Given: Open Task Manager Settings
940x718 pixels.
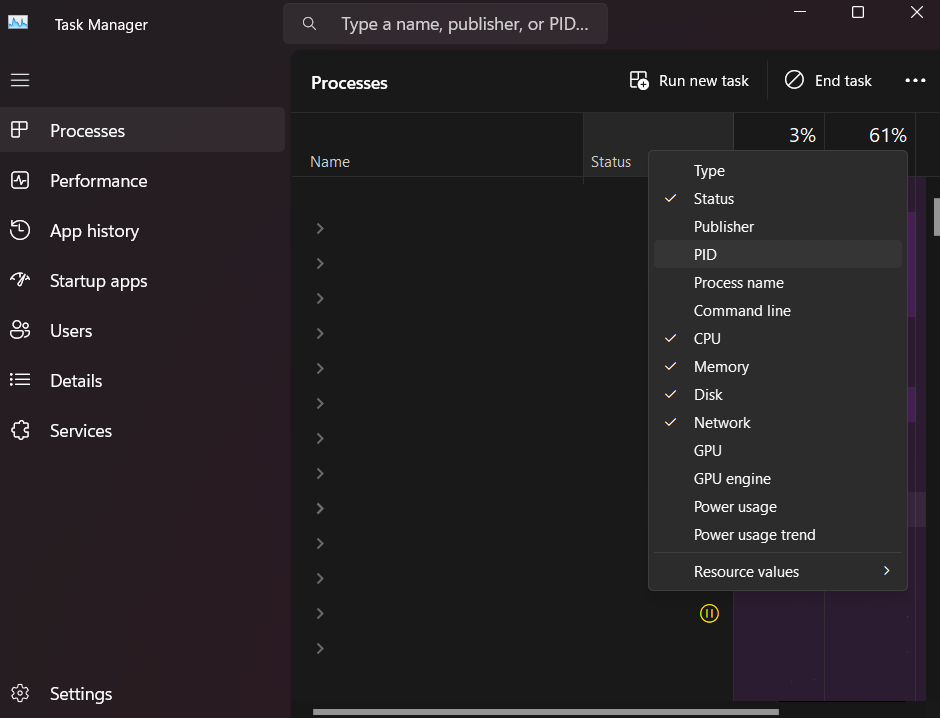Looking at the screenshot, I should [x=143, y=693].
